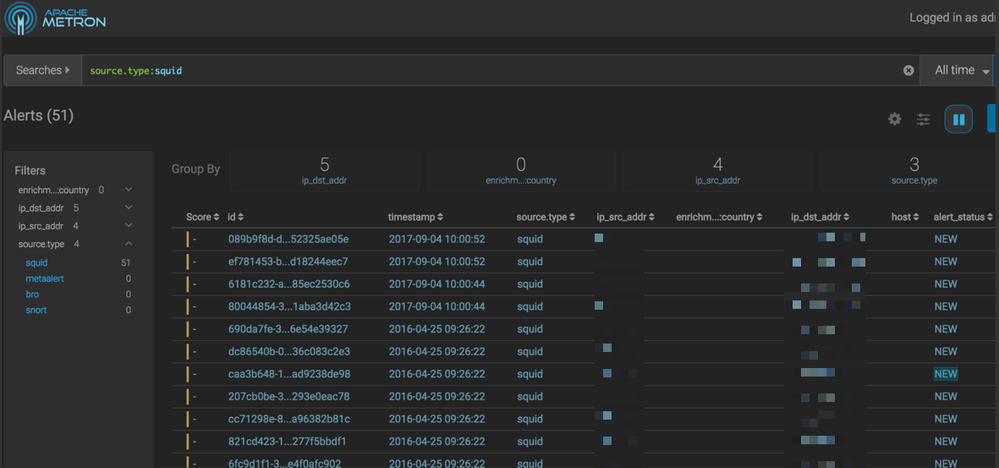This screenshot has height=468, width=999.
Task: Expand the ip_src_addr filter
Action: pos(129,226)
